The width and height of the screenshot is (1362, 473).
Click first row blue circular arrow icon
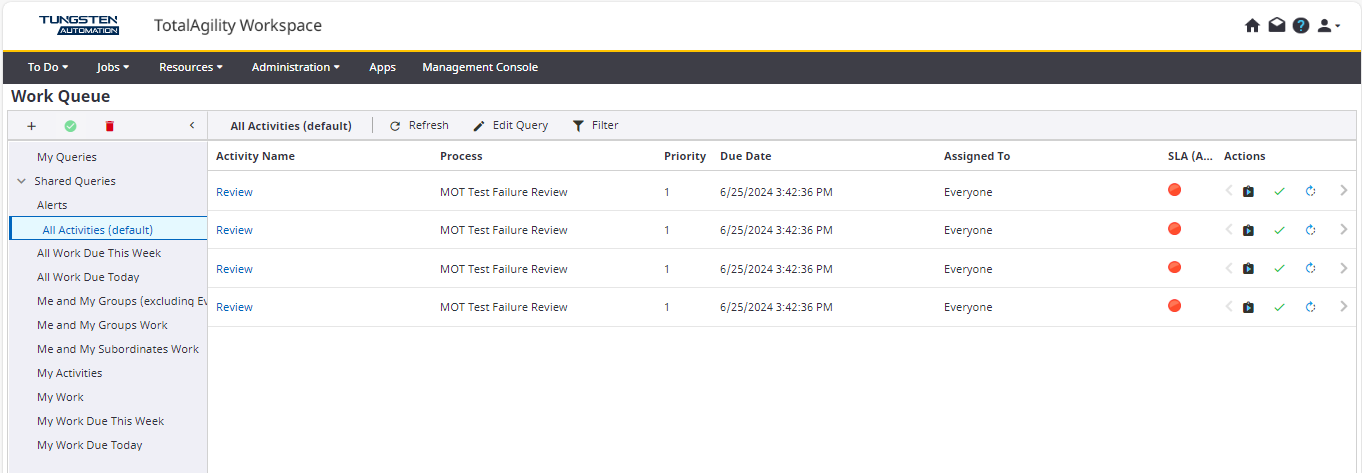[x=1310, y=192]
